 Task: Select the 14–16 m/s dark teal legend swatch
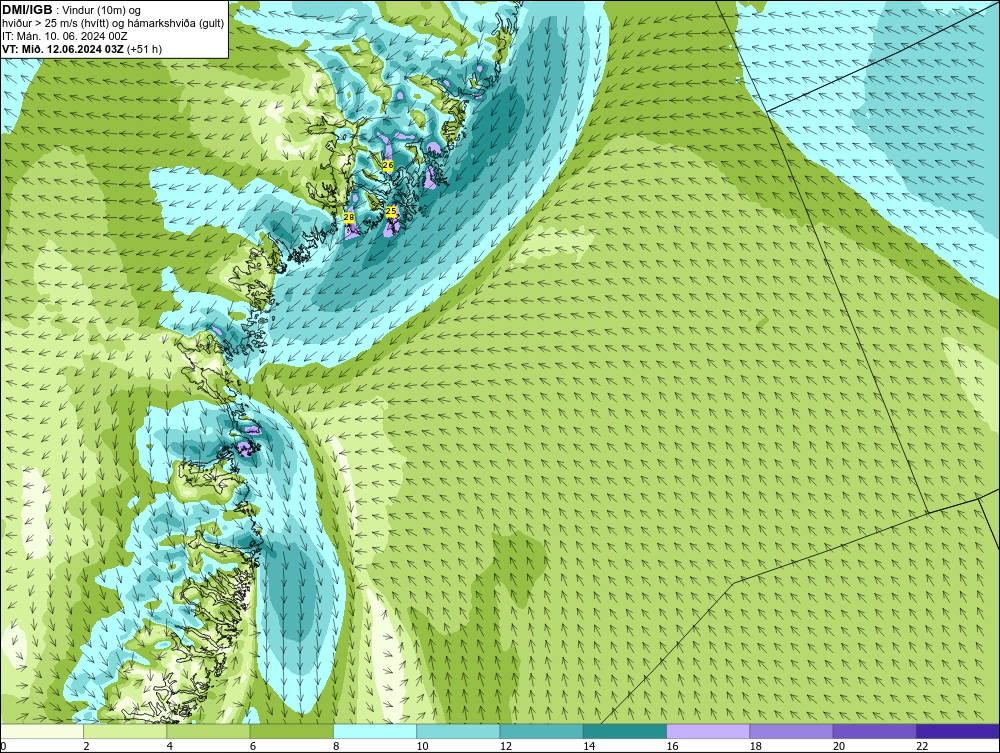pos(624,731)
